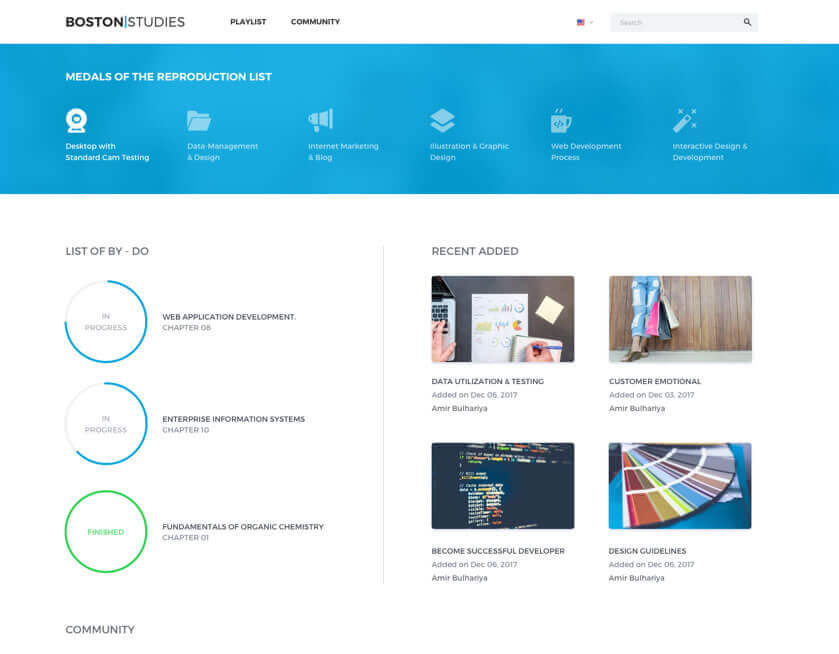Screen dimensions: 839x654
Task: Open Enterprise Information Systems course title
Action: point(233,419)
